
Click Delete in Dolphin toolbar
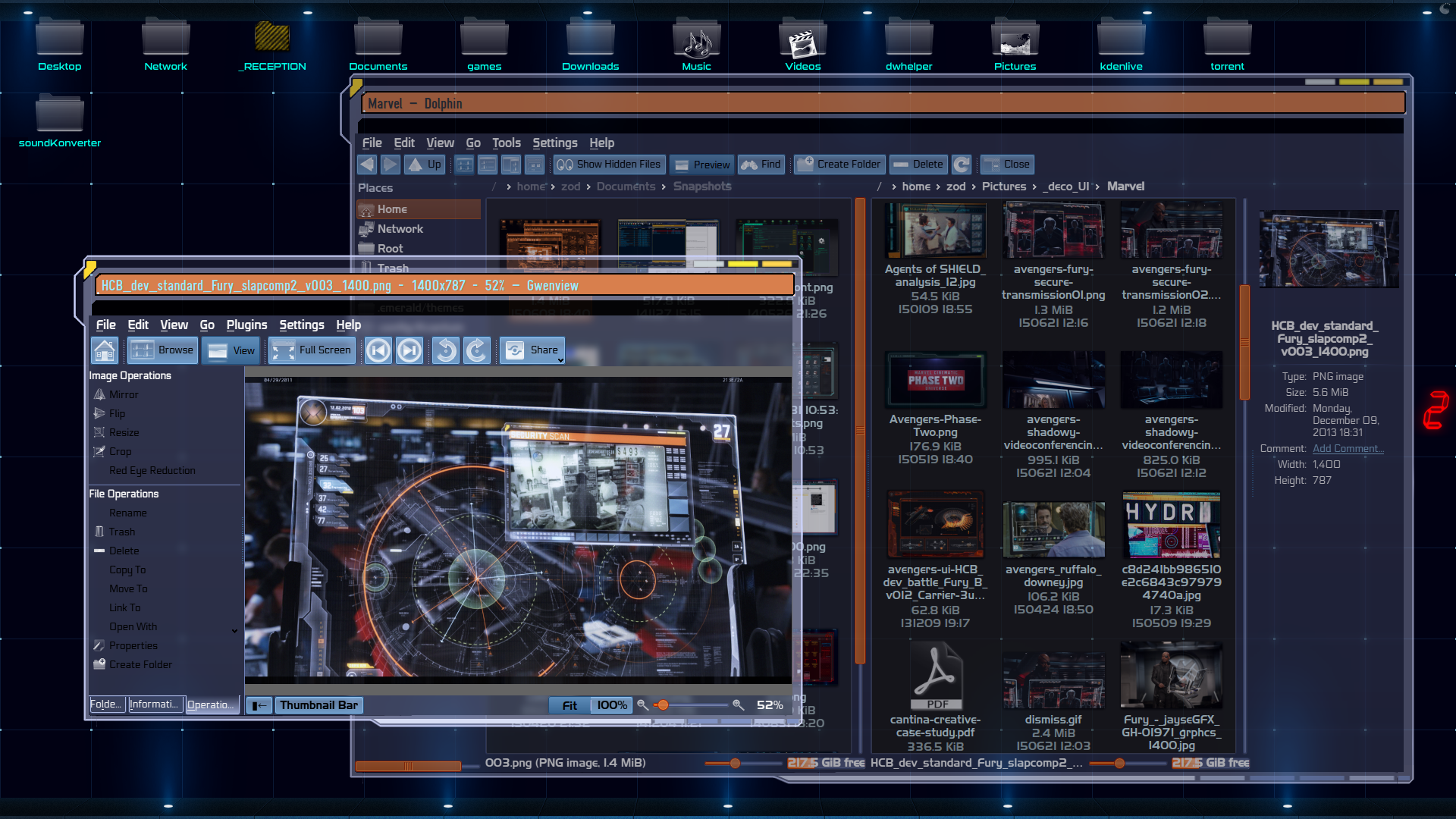coord(918,165)
